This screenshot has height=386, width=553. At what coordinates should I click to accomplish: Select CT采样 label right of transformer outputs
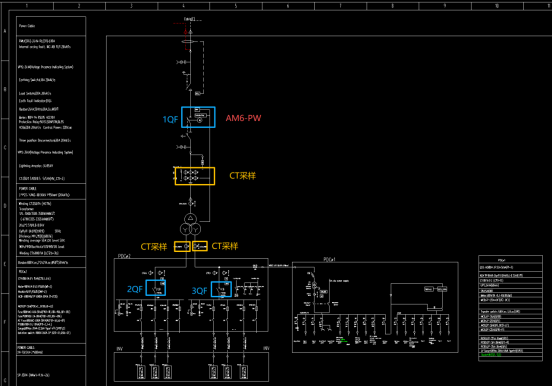pyautogui.click(x=225, y=246)
